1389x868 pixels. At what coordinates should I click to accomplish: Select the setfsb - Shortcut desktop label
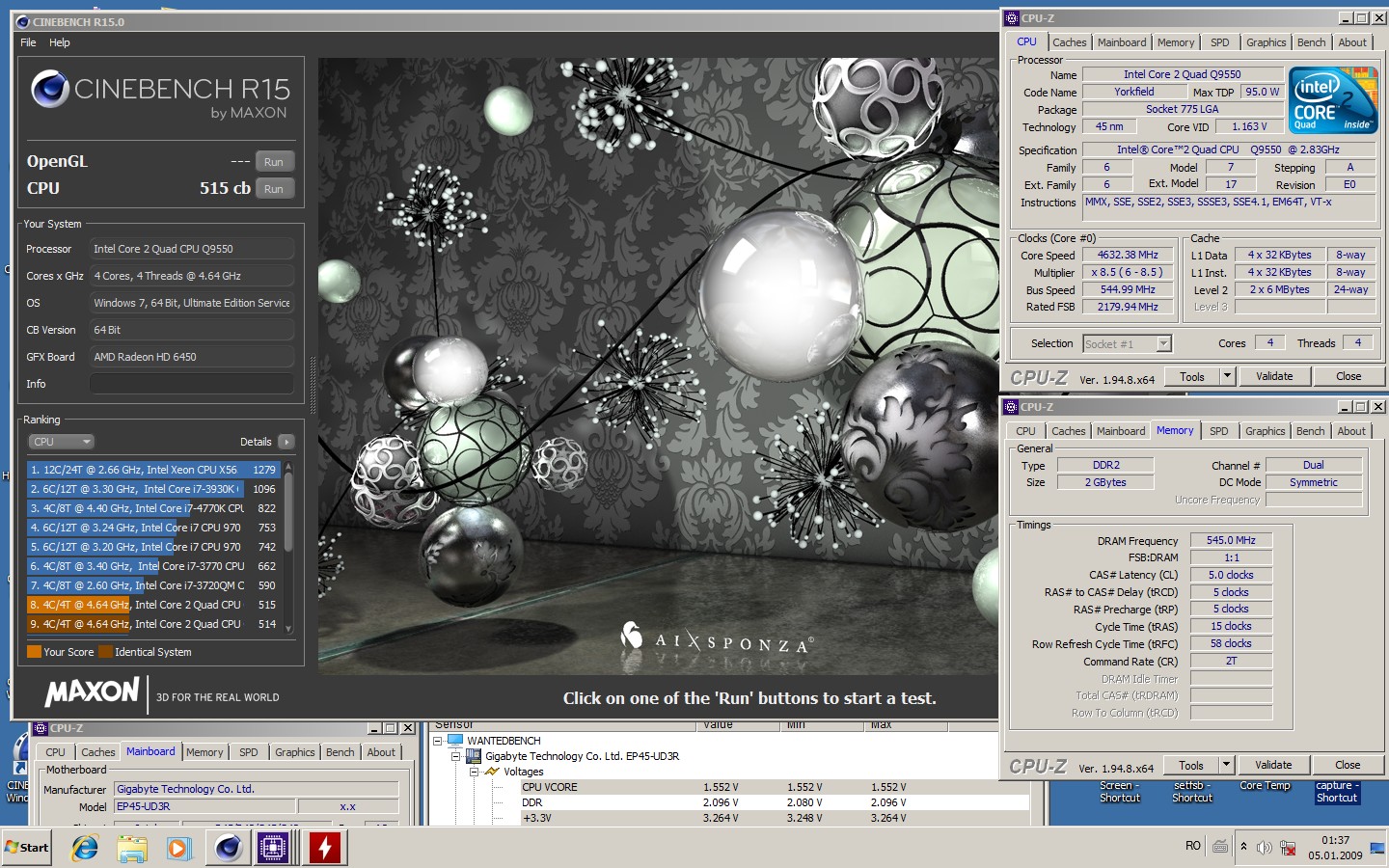(1192, 792)
